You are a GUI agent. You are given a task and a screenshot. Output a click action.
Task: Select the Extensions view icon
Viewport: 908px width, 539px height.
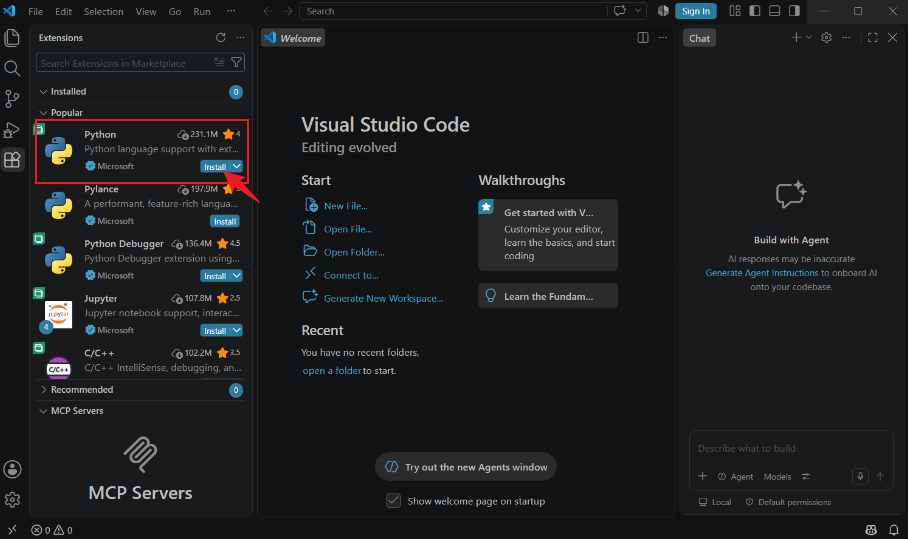[x=12, y=159]
